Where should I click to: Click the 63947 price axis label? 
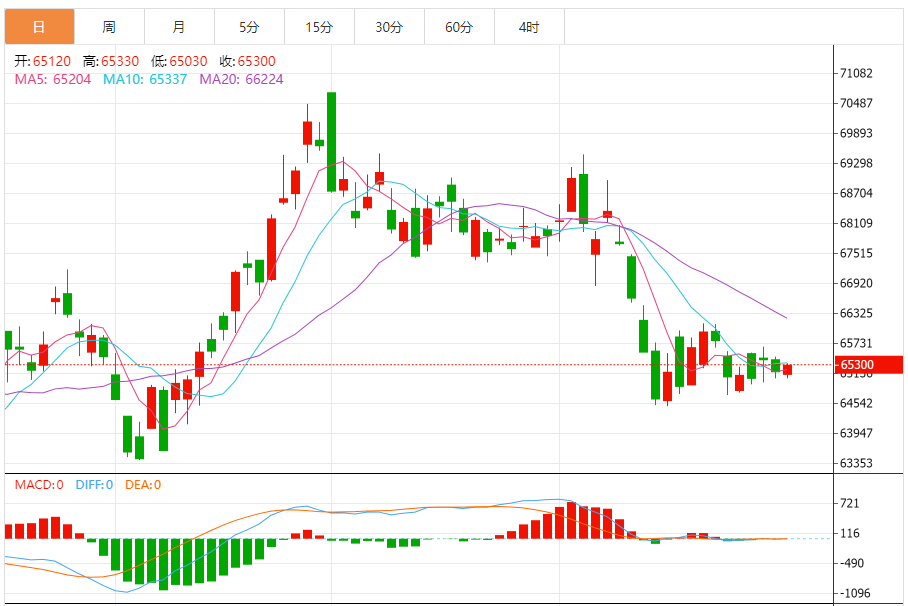click(x=856, y=433)
